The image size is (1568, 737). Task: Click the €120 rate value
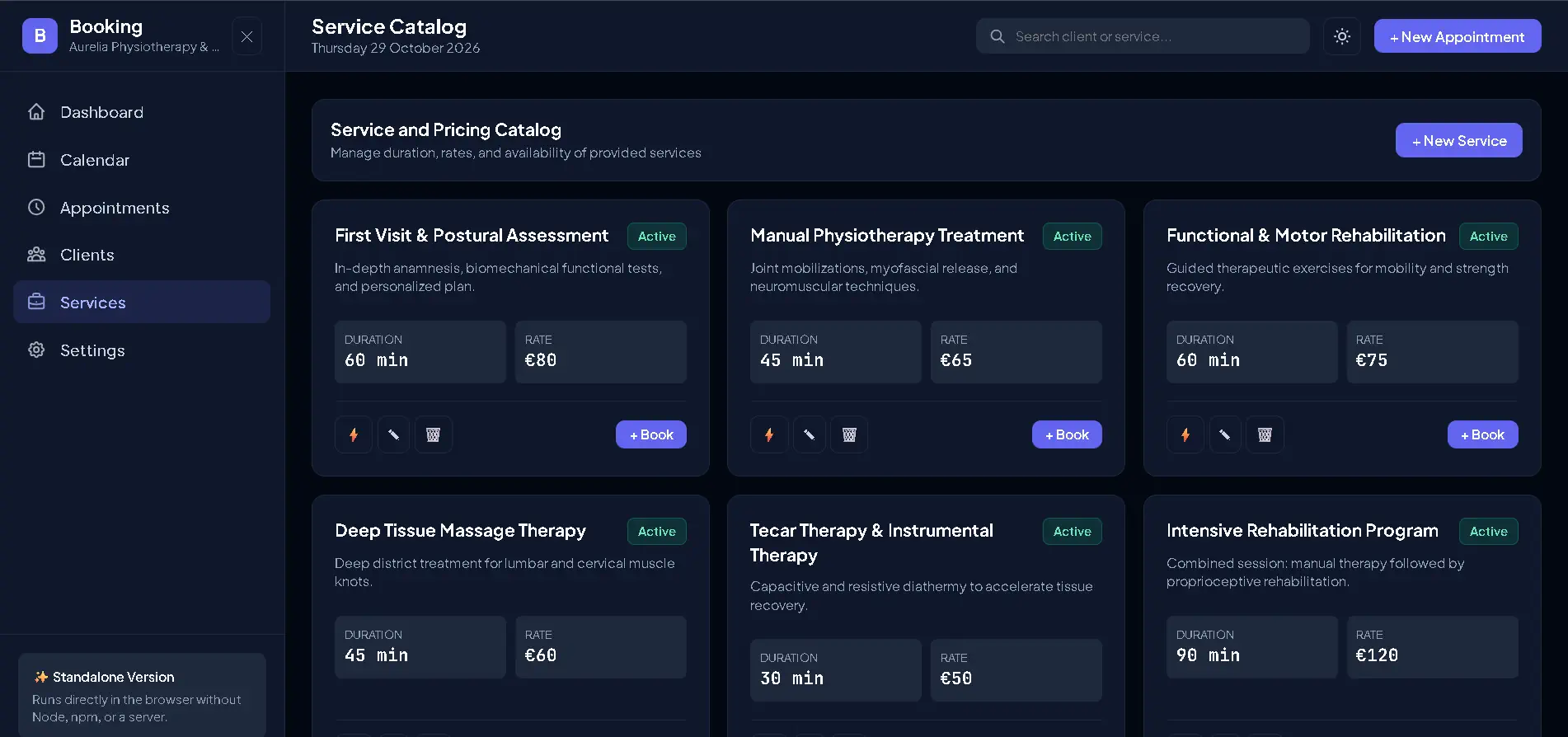coord(1378,655)
